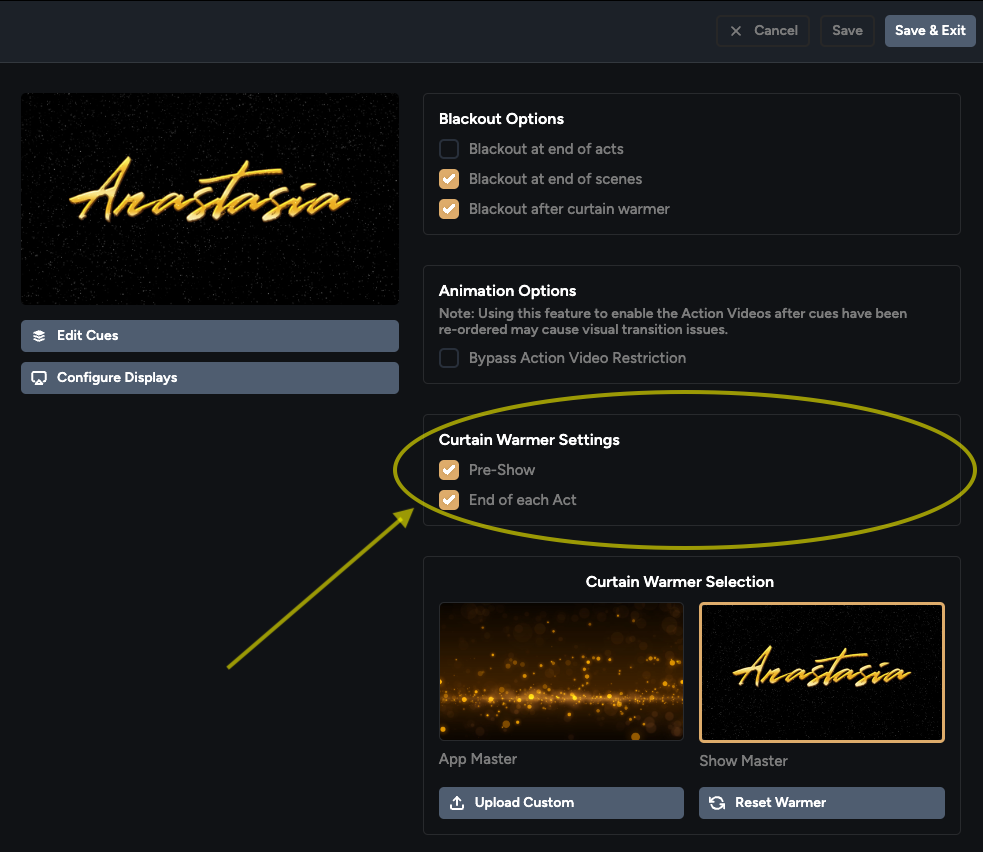This screenshot has width=983, height=852.
Task: Click the large Anastasia preview image
Action: click(x=210, y=199)
